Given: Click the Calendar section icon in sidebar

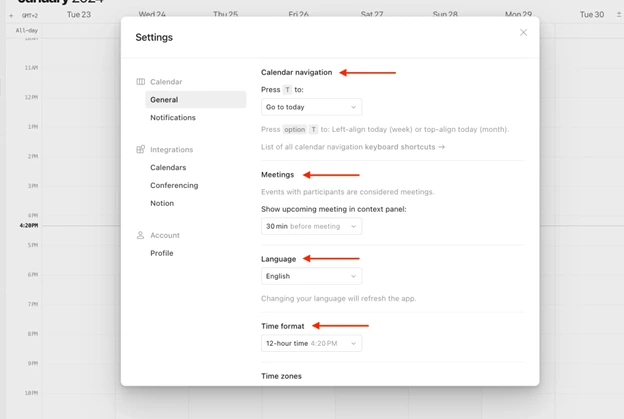Looking at the screenshot, I should coord(140,82).
